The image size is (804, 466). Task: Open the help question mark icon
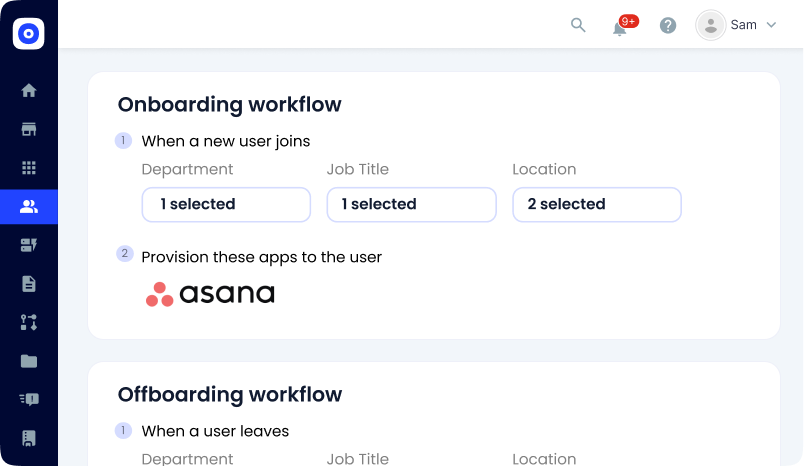click(x=668, y=25)
